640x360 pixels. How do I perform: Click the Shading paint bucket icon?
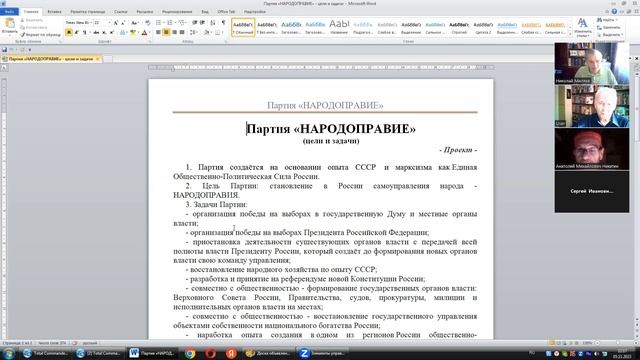coord(206,32)
